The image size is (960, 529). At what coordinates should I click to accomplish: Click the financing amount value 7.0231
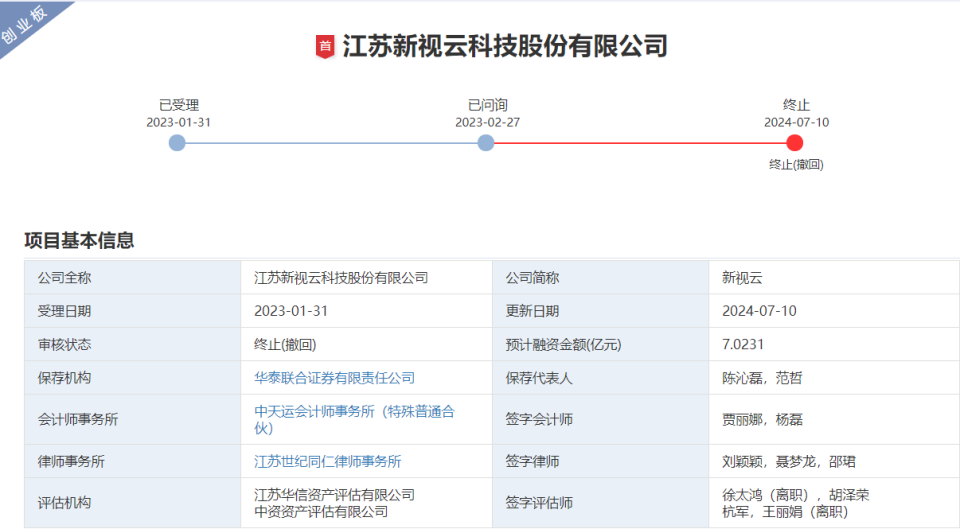click(x=743, y=344)
